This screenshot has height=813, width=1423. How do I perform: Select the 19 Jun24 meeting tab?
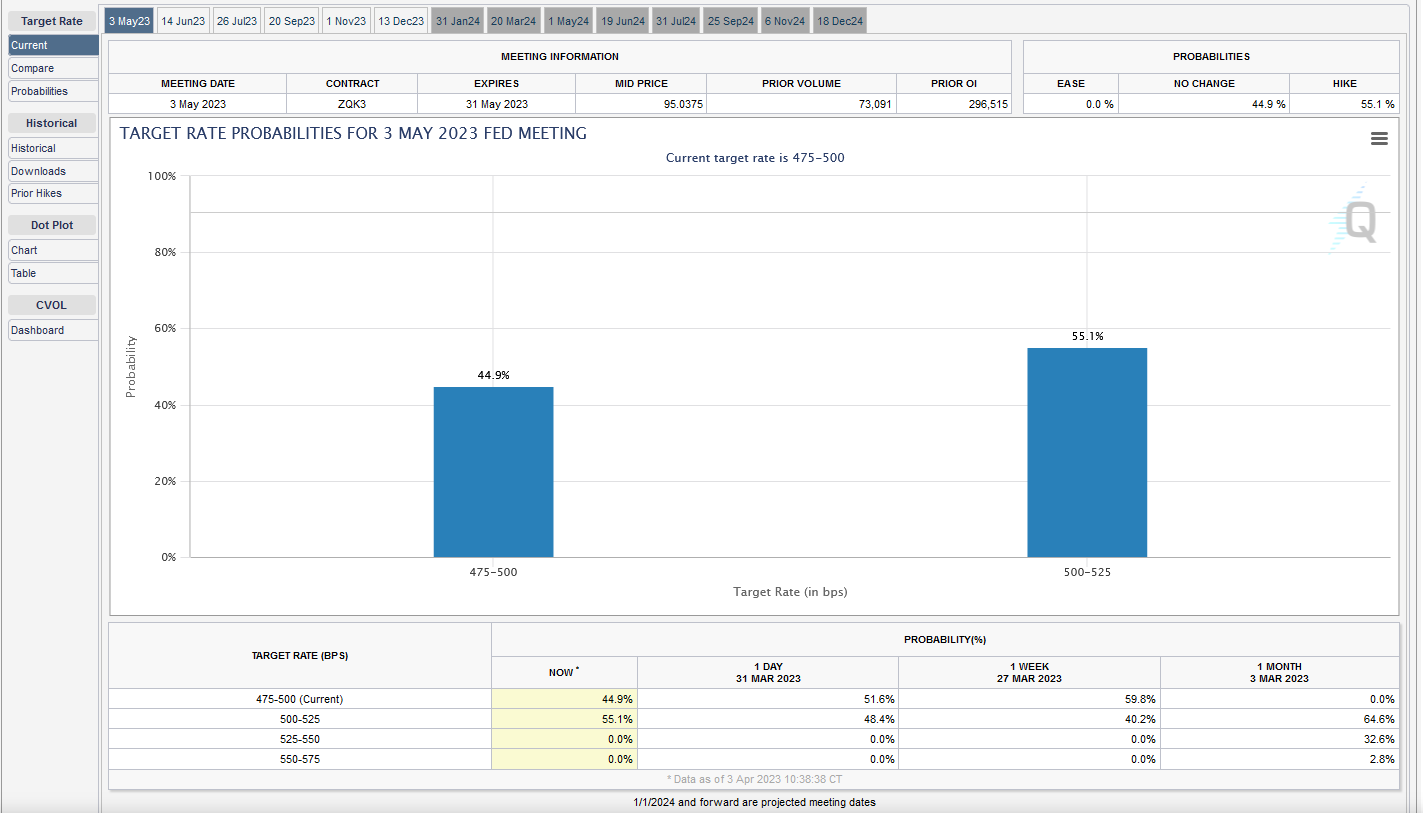tap(624, 21)
